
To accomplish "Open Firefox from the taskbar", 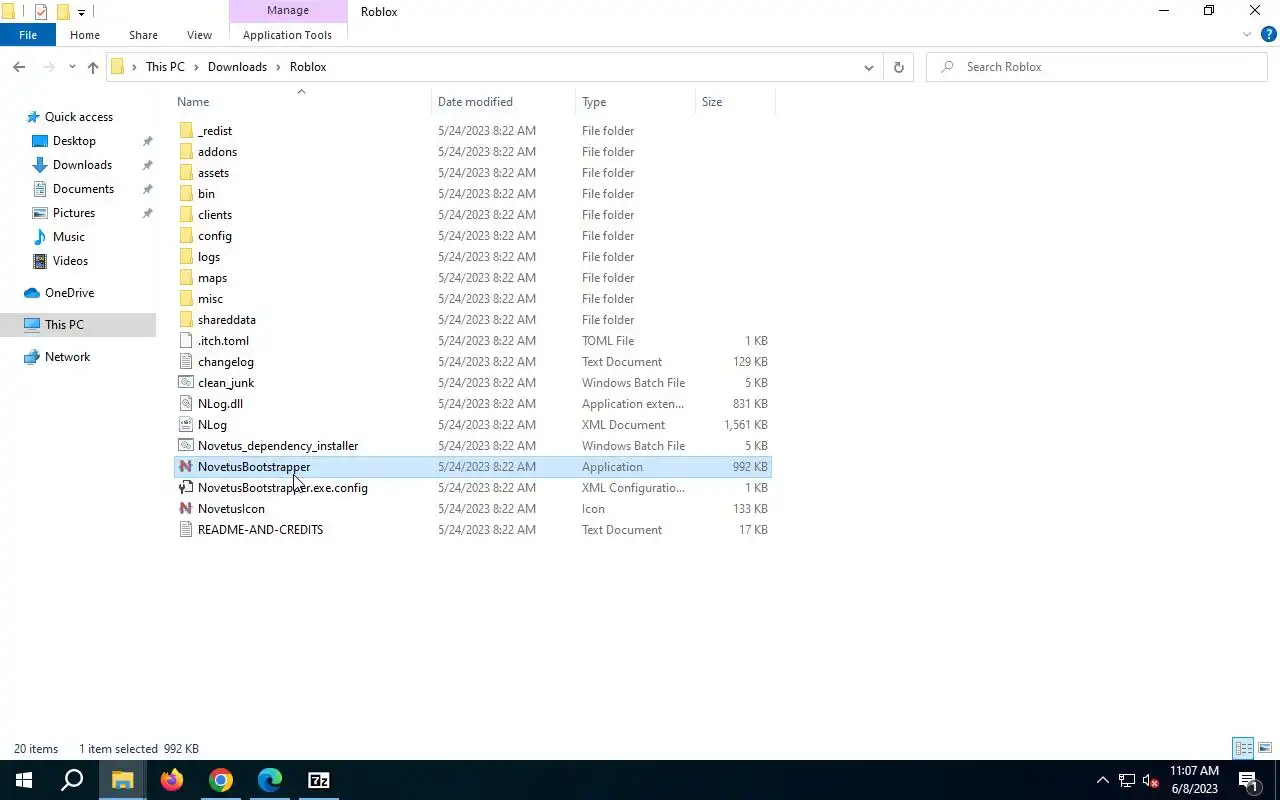I will 172,780.
